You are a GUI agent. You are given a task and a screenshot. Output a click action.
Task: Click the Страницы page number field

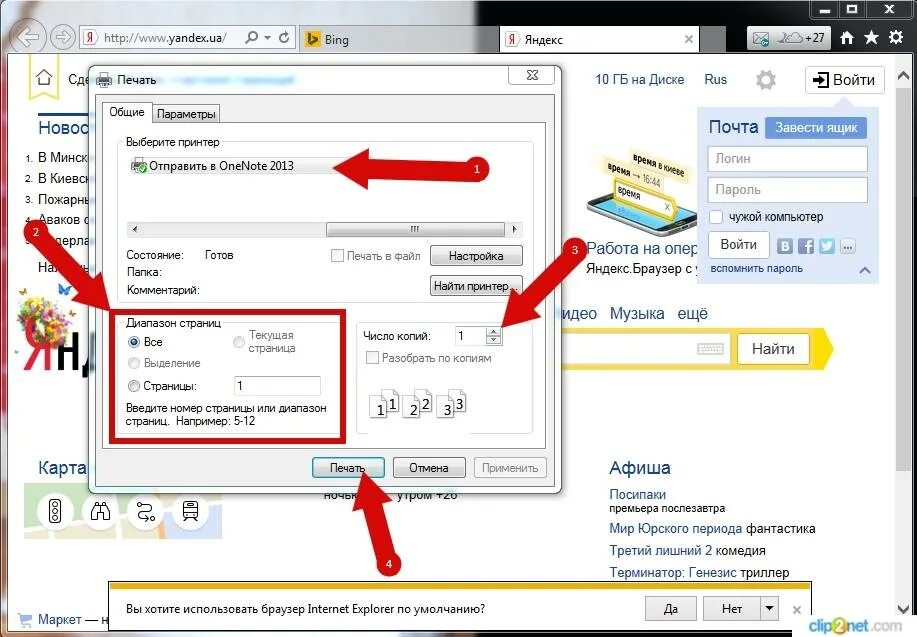click(277, 385)
